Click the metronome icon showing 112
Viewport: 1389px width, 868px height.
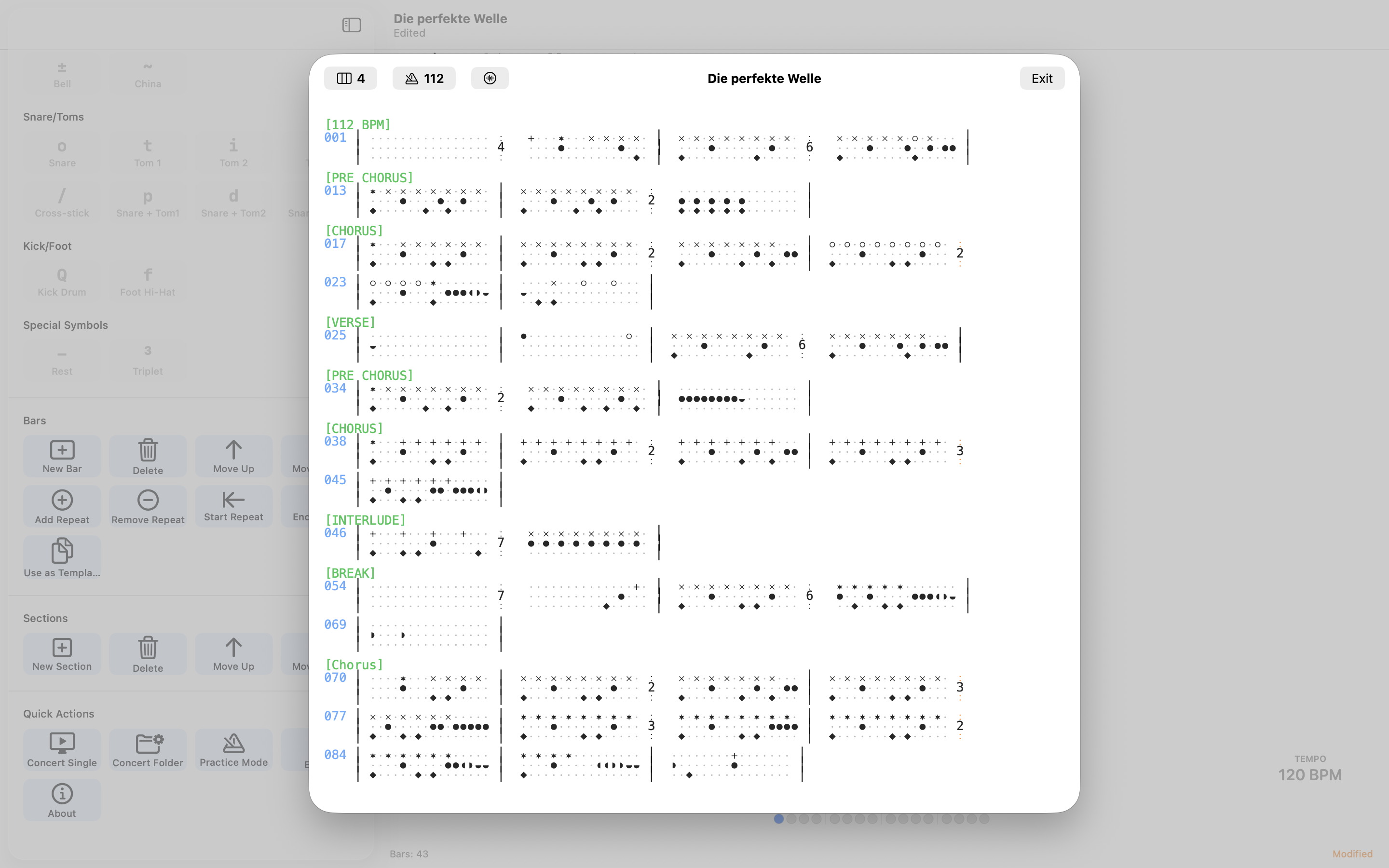[423, 78]
